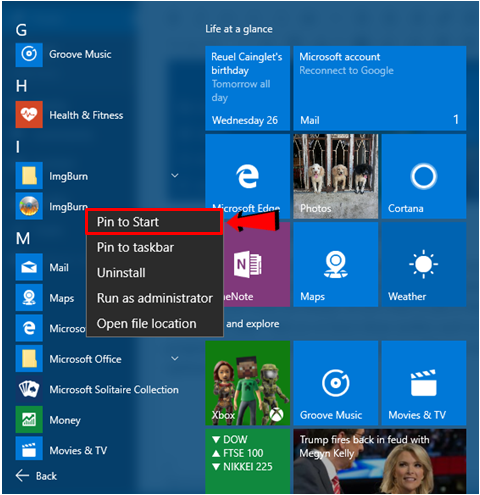Click the Health & Fitness label
The image size is (480, 495).
pyautogui.click(x=86, y=115)
